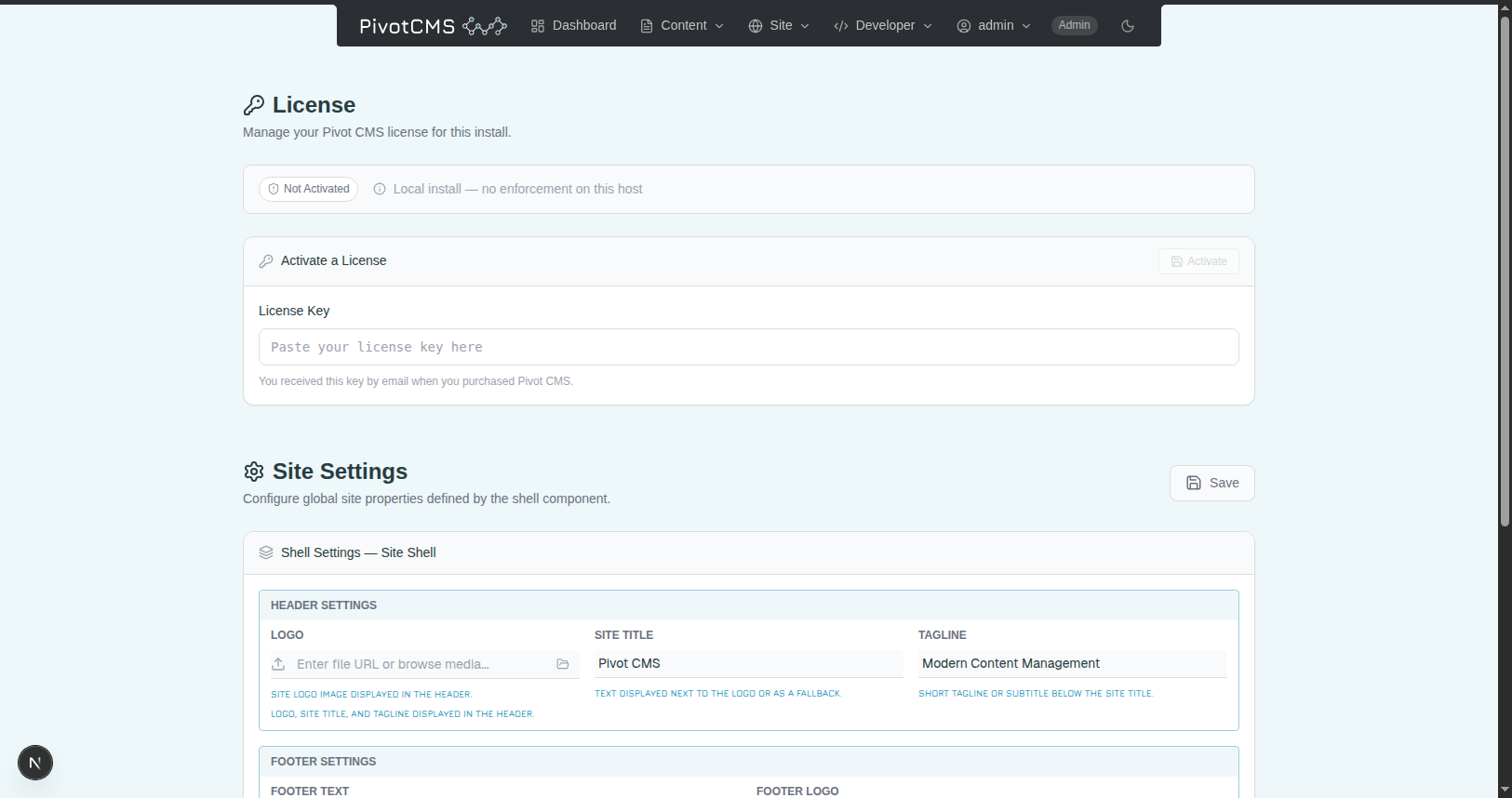This screenshot has height=798, width=1512.
Task: Focus the License Key input field
Action: (x=749, y=347)
